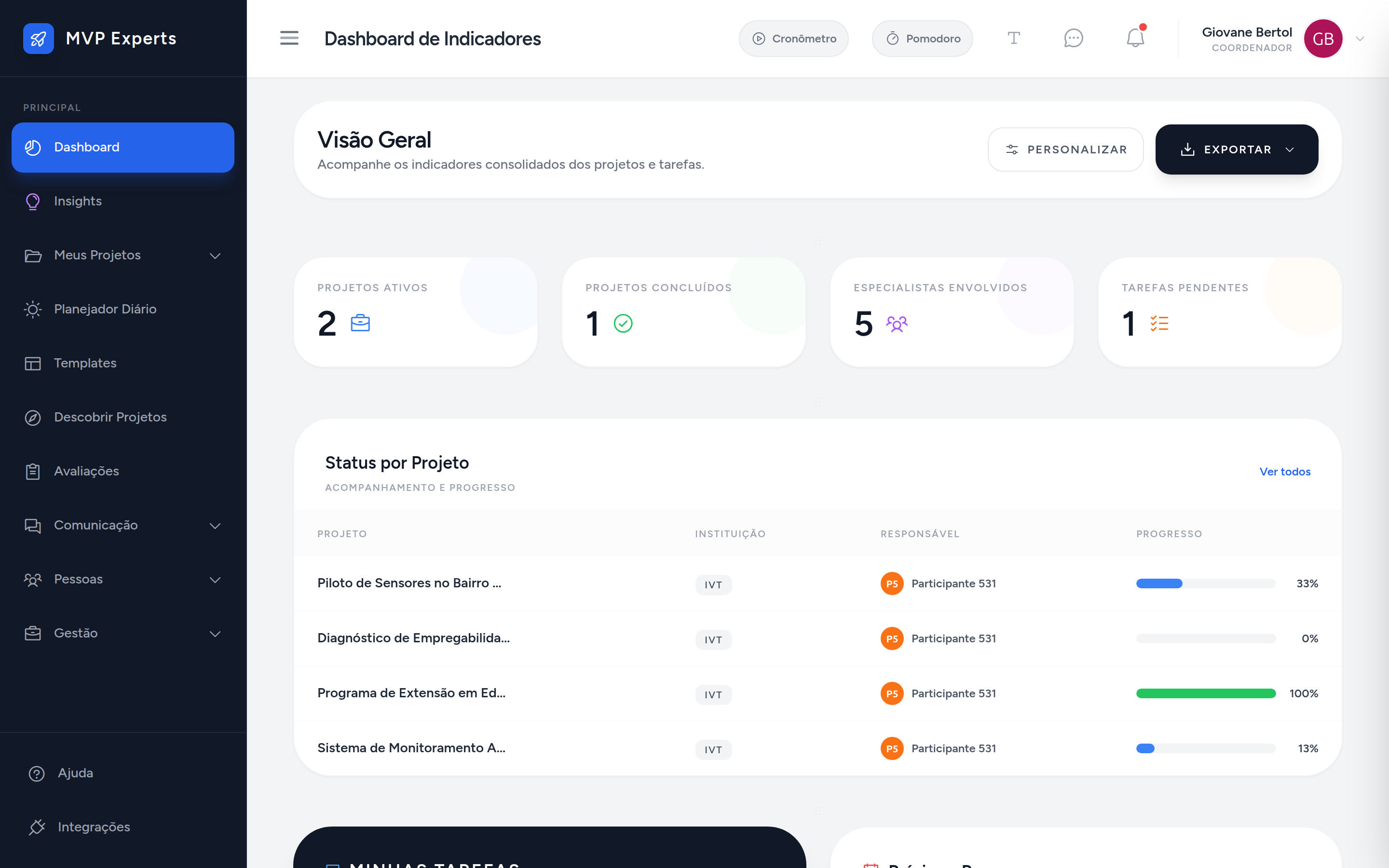Open Integrações in the sidebar
1389x868 pixels.
pyautogui.click(x=123, y=827)
